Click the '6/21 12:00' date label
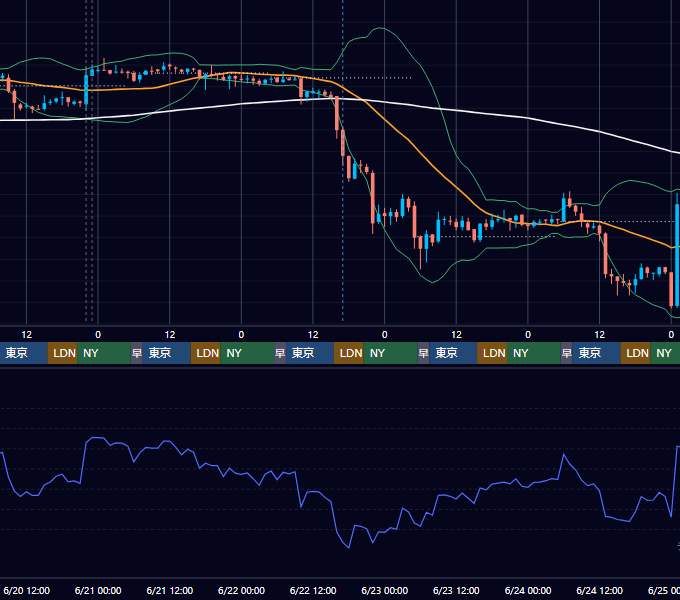This screenshot has height=600, width=680. coord(170,590)
